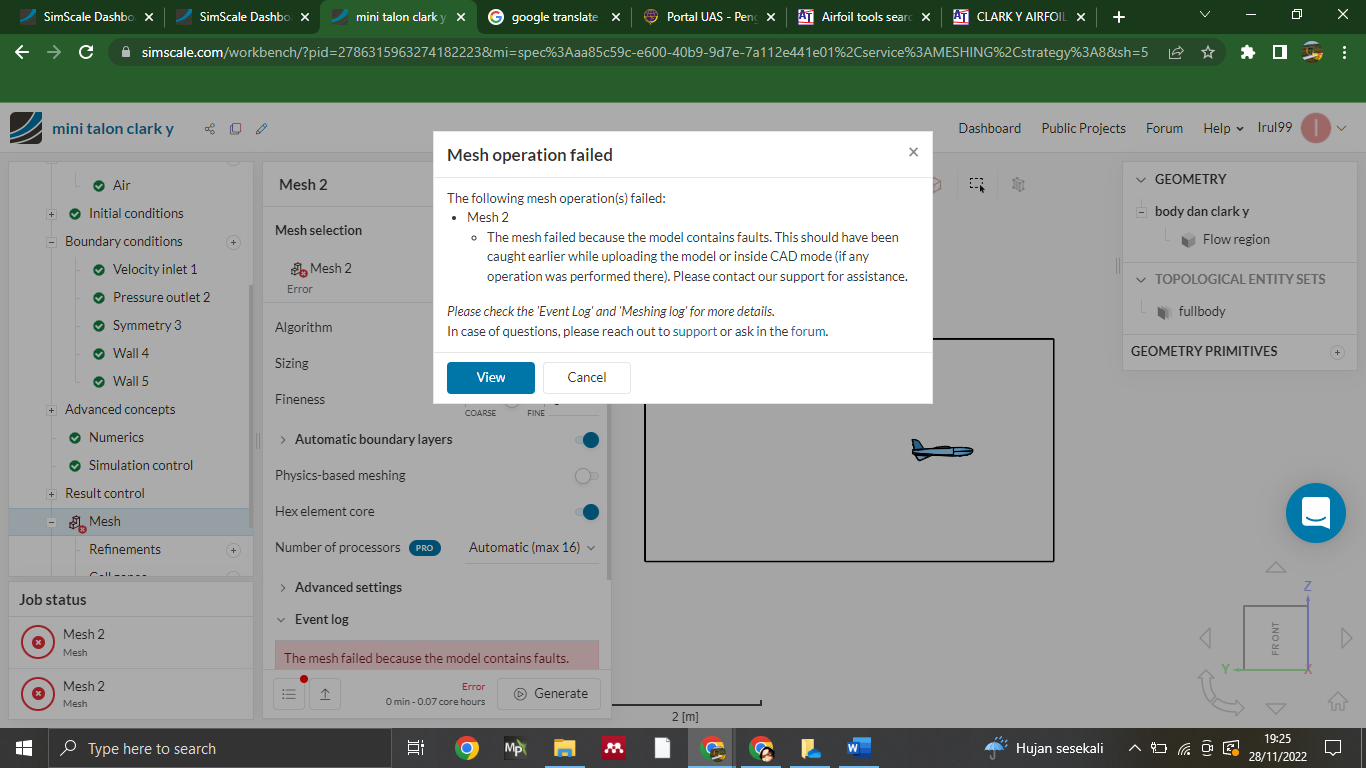
Task: Click the home view icon in the viewer
Action: (x=1337, y=701)
